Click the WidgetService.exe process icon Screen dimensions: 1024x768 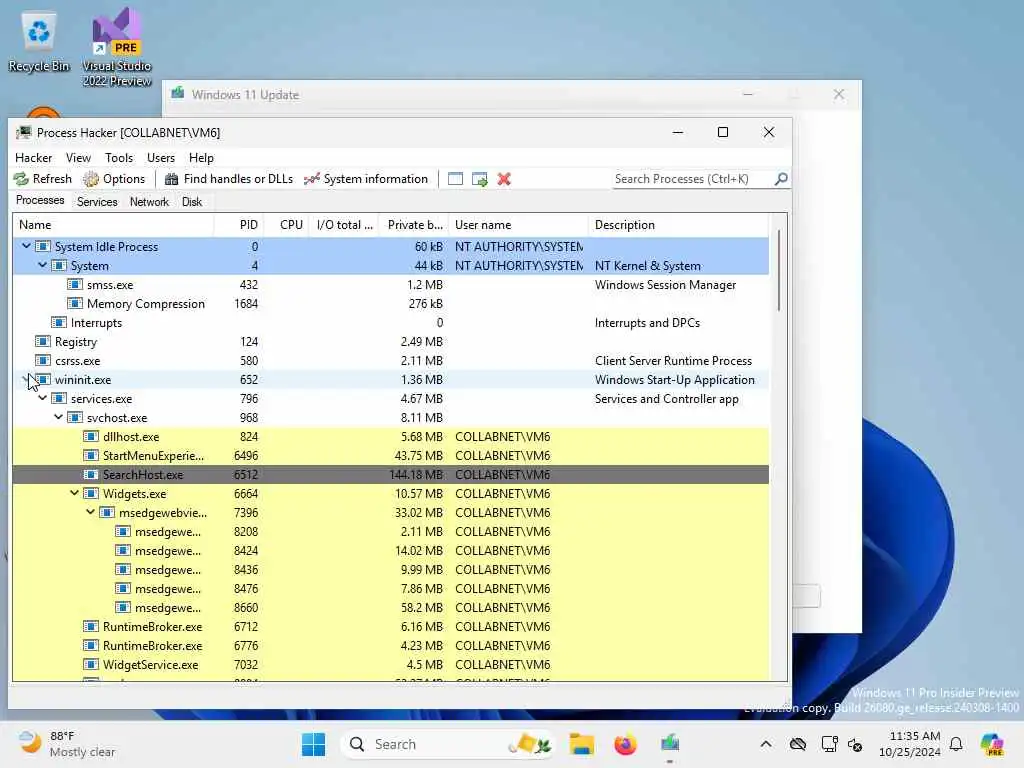click(91, 664)
